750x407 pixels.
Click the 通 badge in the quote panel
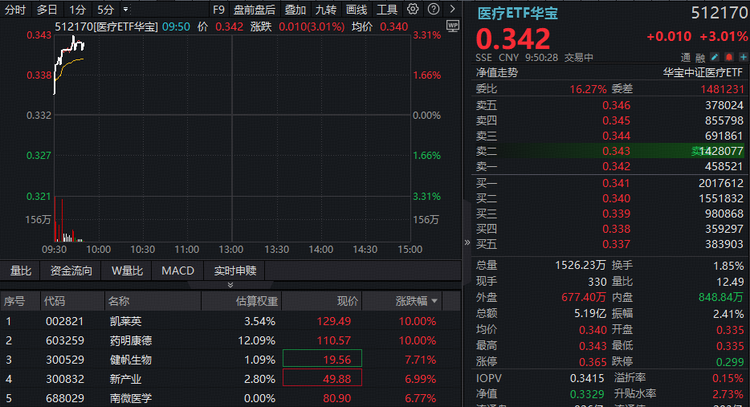tap(686, 57)
